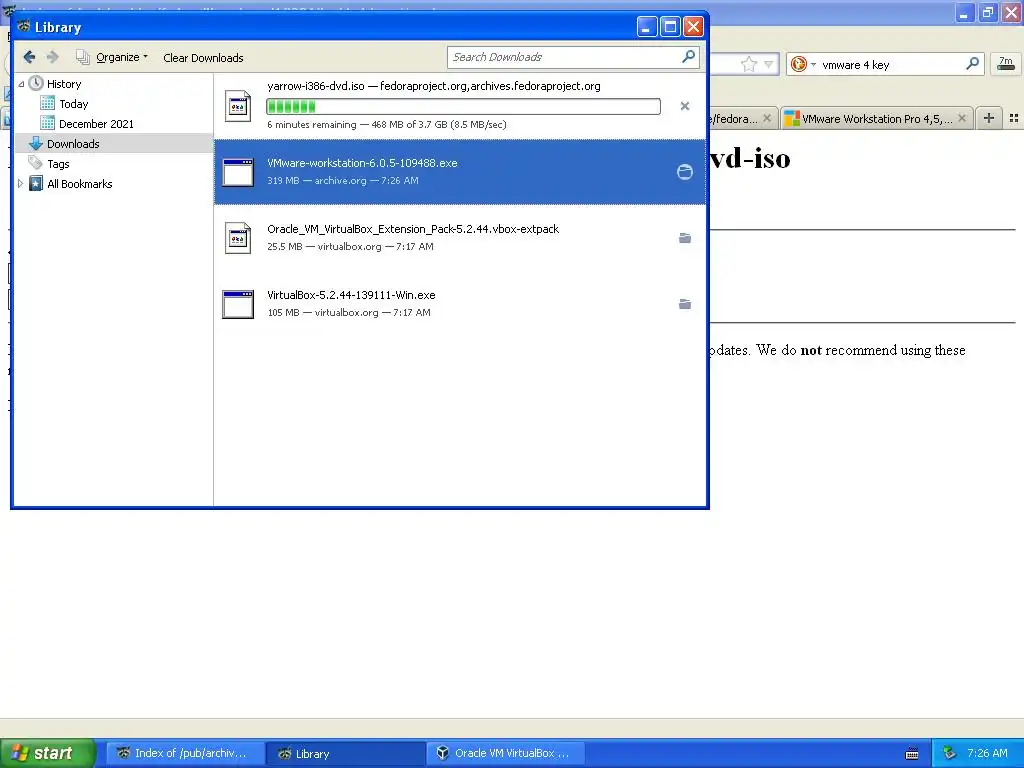1024x768 pixels.
Task: Go forward with Library forward arrow
Action: [x=52, y=57]
